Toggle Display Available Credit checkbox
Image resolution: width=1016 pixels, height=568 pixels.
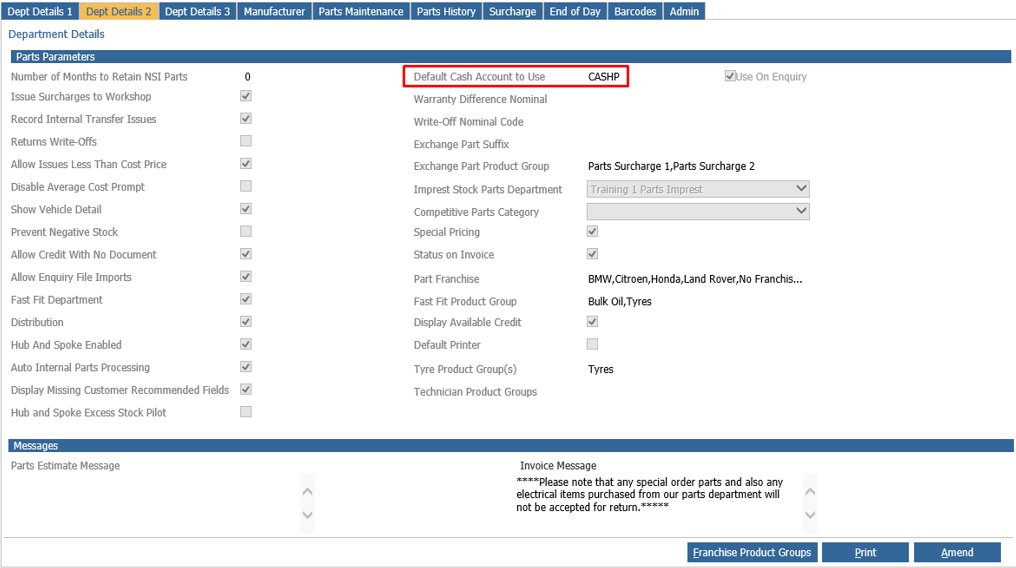click(x=592, y=321)
